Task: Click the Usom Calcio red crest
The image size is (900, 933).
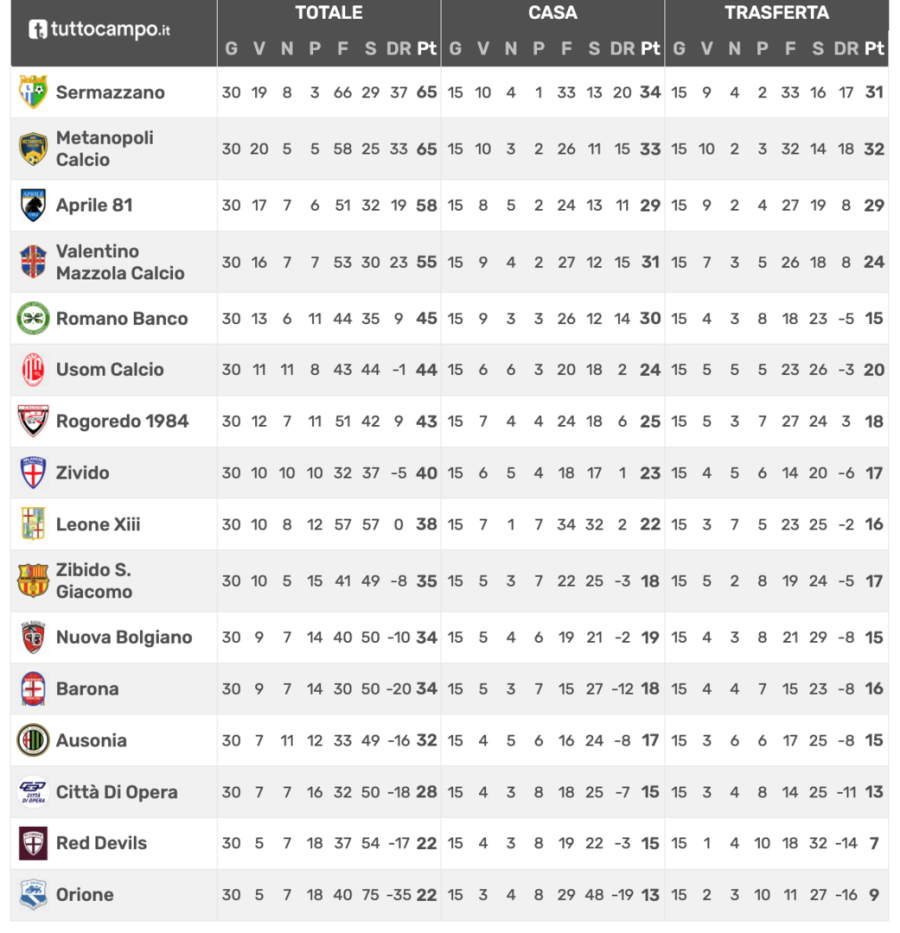Action: 33,370
